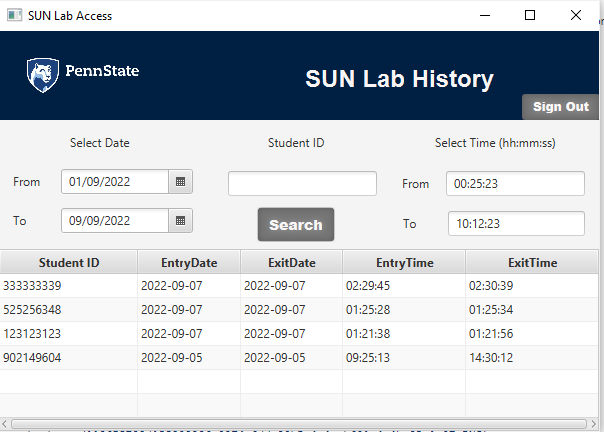Click exit time cell 01:25:34
Screen dimensions: 604x432
(532, 309)
